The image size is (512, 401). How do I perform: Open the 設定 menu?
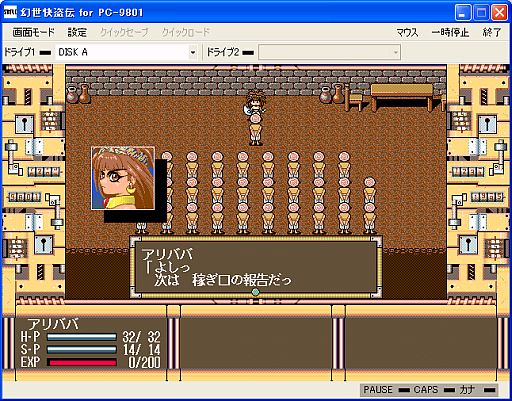point(77,32)
